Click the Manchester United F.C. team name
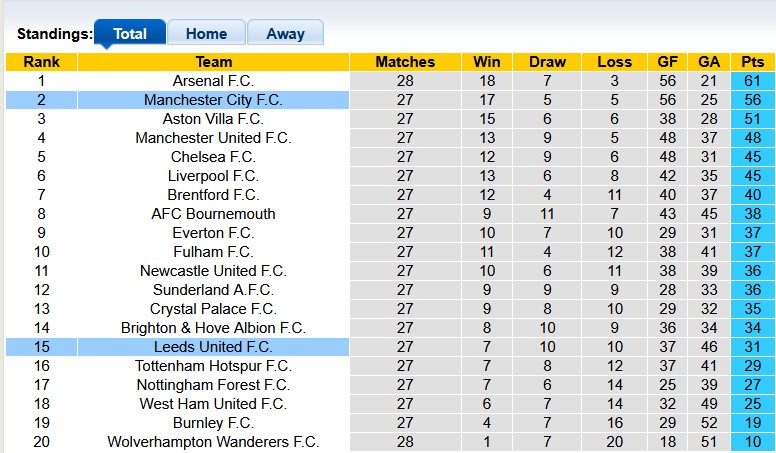This screenshot has height=453, width=776. 213,138
